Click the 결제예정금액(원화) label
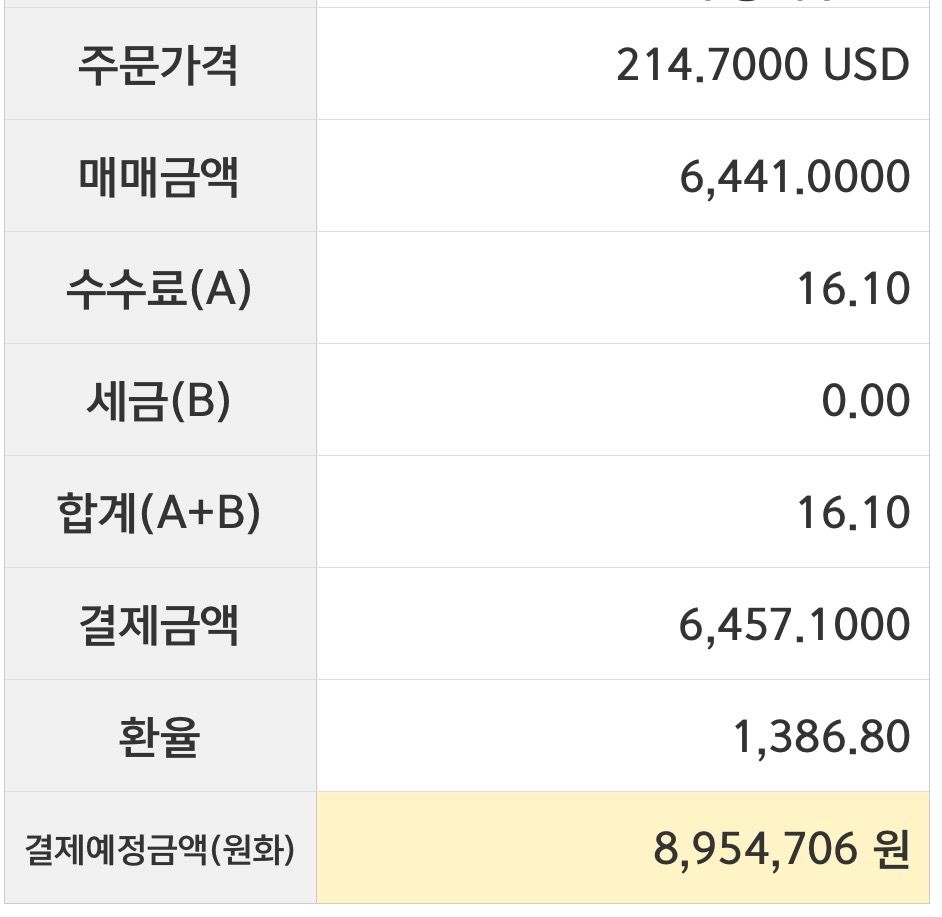The width and height of the screenshot is (942, 917). pyautogui.click(x=159, y=850)
